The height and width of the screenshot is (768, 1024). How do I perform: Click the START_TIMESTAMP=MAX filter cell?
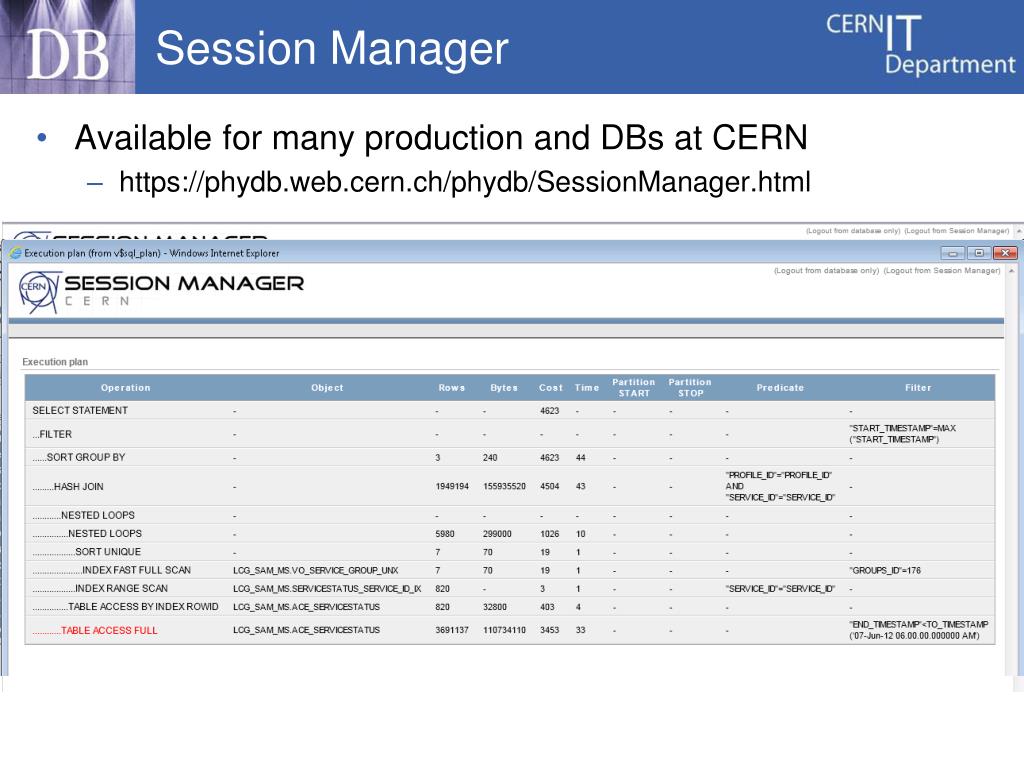click(902, 434)
